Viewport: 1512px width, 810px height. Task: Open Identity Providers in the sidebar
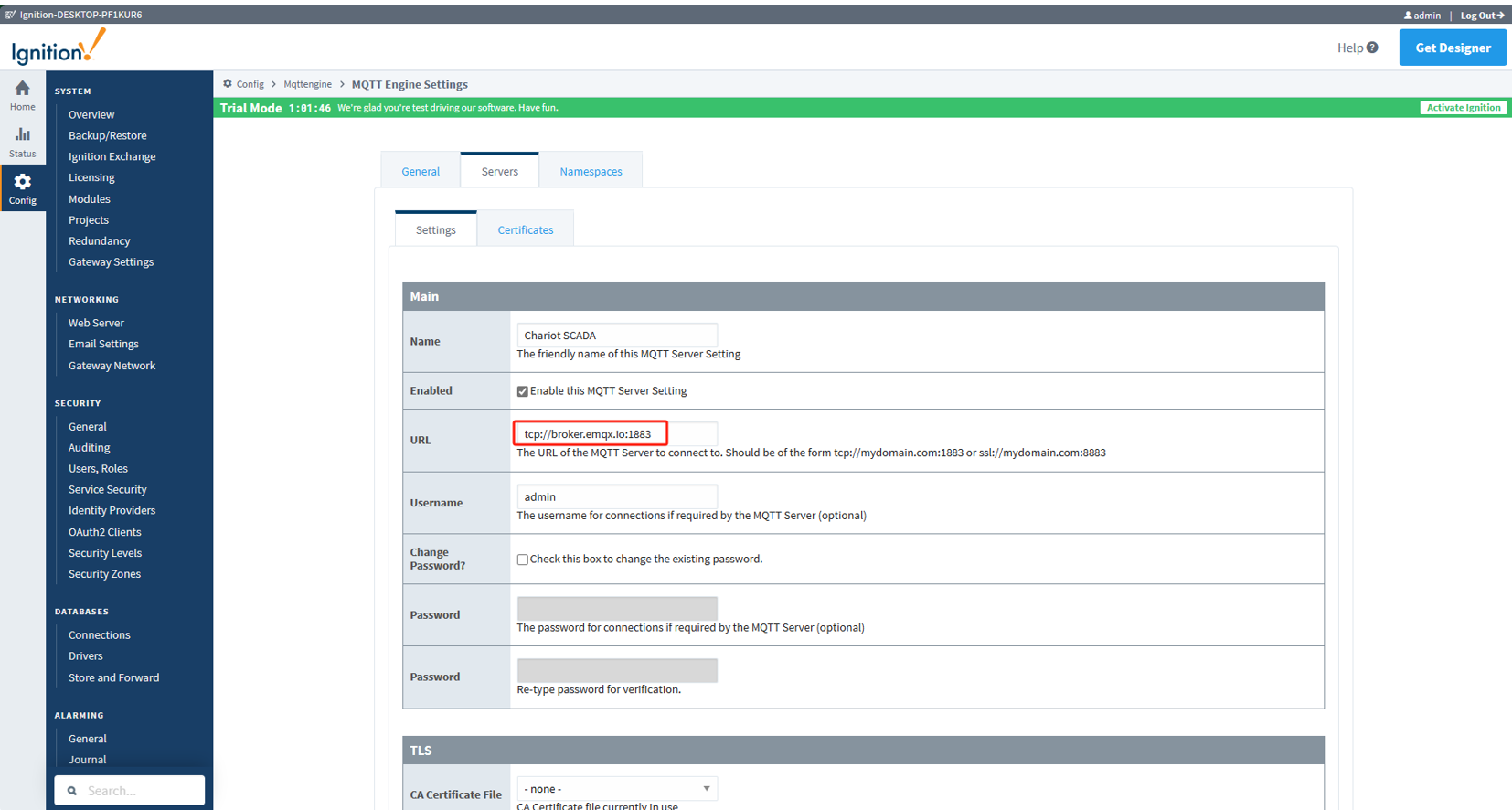112,510
